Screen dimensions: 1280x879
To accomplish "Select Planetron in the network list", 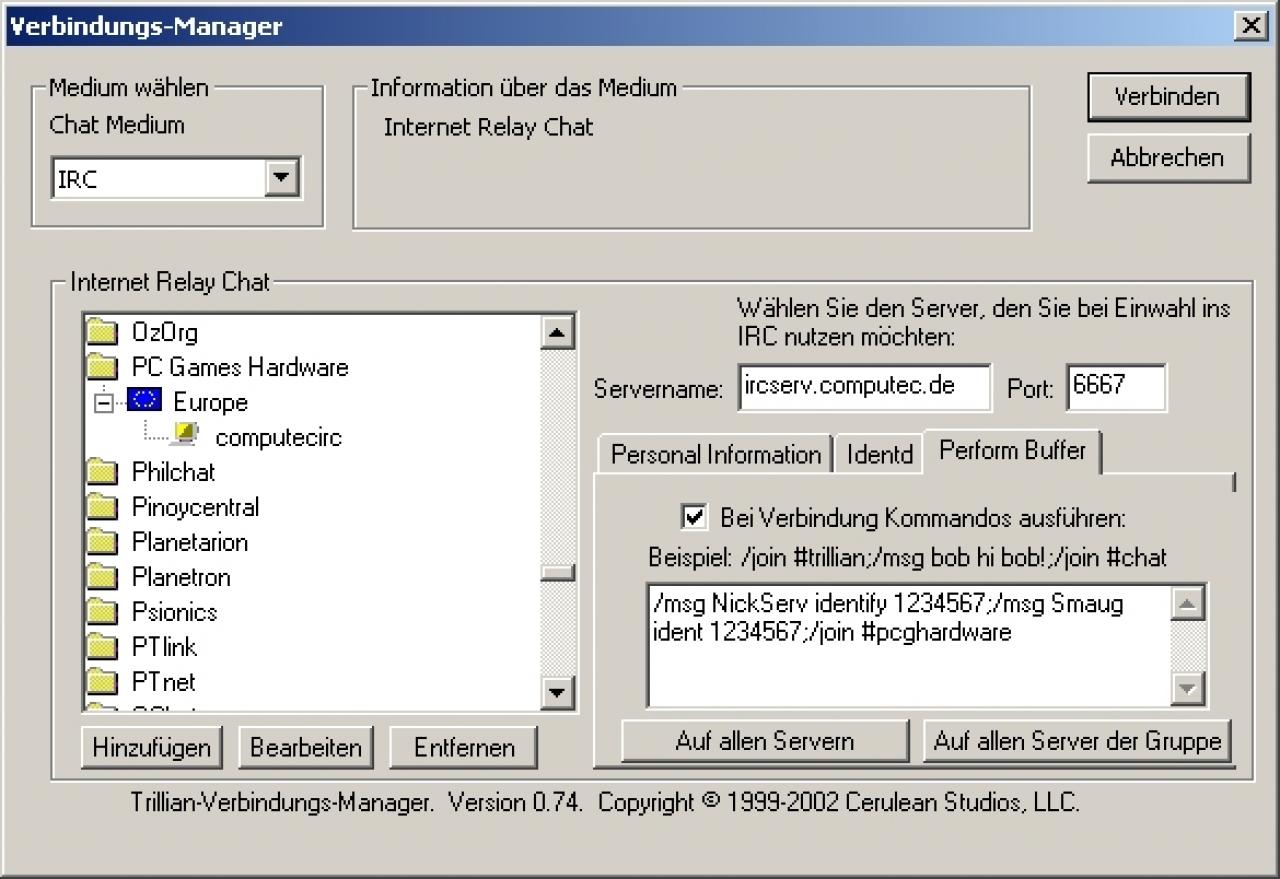I will coord(181,577).
